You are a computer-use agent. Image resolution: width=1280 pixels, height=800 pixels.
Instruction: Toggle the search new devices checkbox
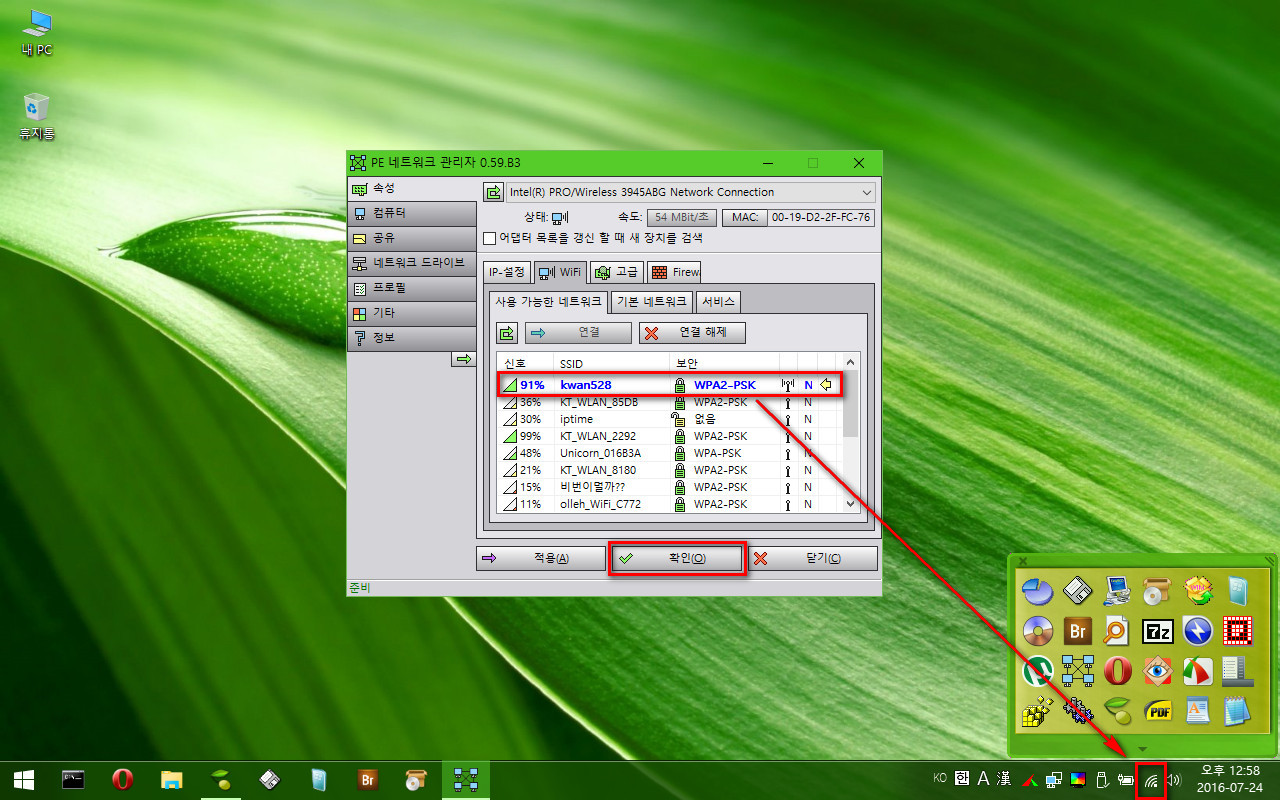point(490,238)
